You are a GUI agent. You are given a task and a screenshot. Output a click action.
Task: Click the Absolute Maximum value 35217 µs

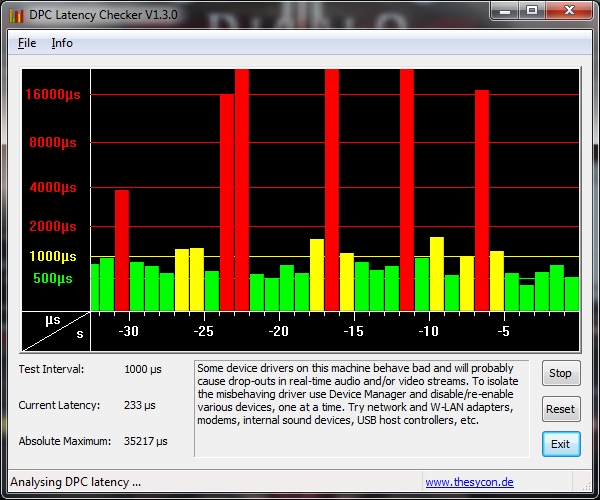tap(146, 441)
